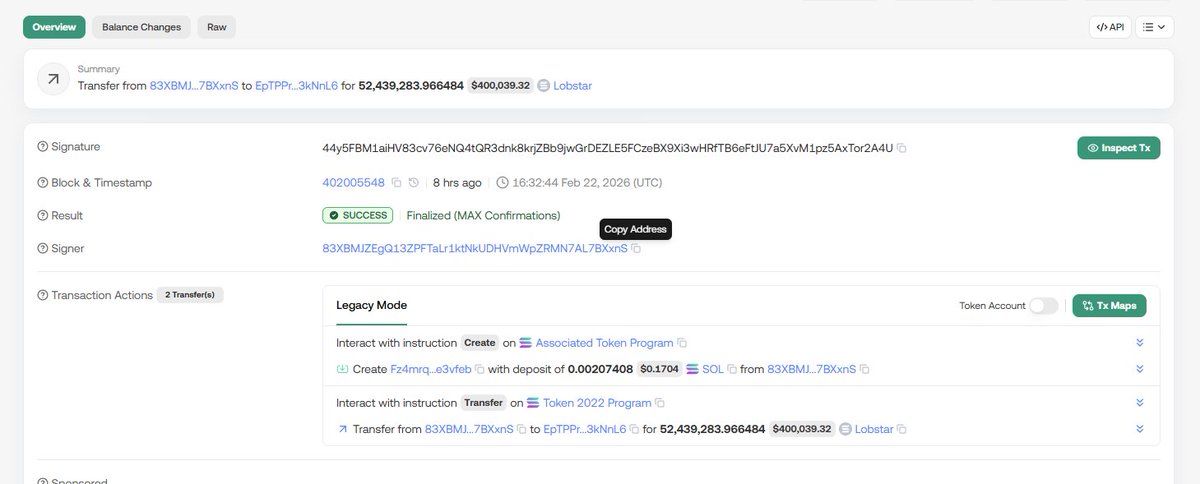Viewport: 1200px width, 484px height.
Task: Open the Raw tab
Action: 217,27
